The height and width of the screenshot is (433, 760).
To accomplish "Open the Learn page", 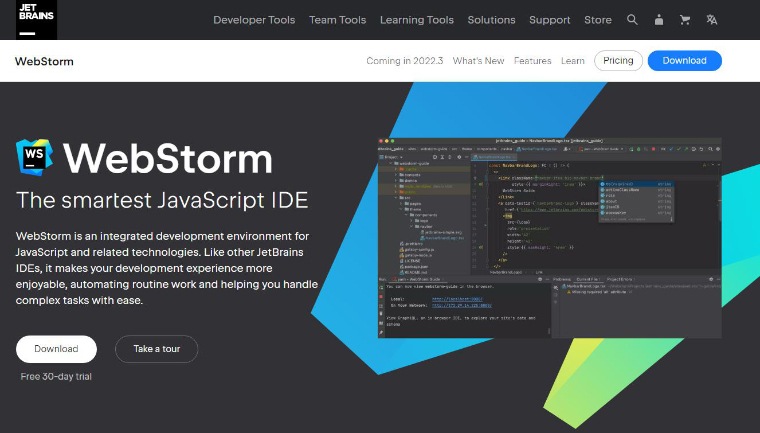I will (x=572, y=61).
